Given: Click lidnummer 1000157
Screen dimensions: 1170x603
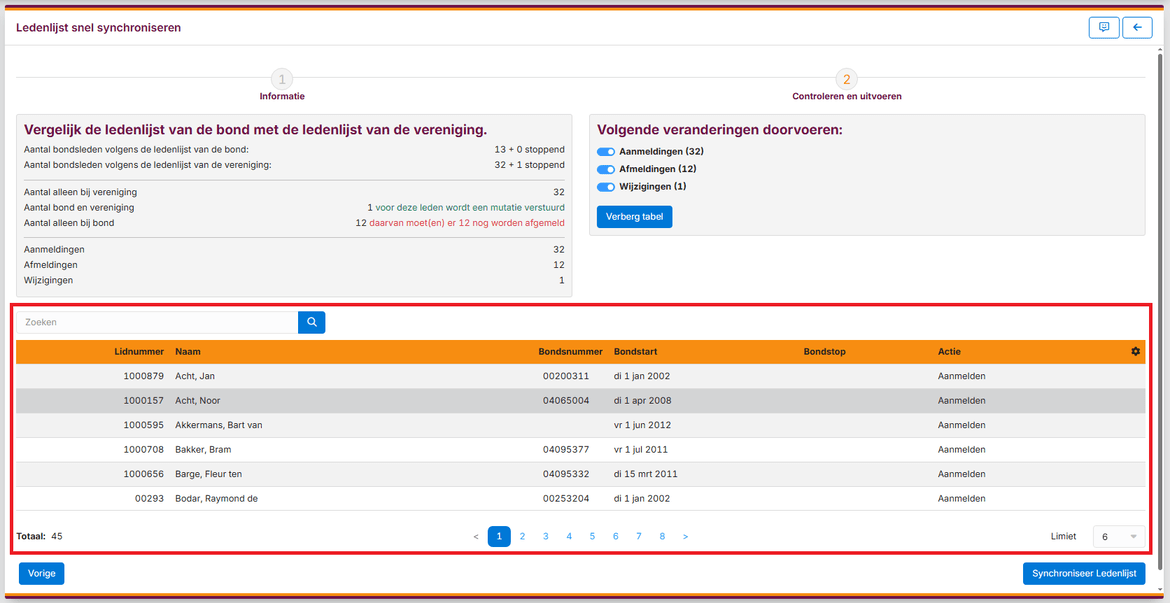Looking at the screenshot, I should pyautogui.click(x=144, y=401).
